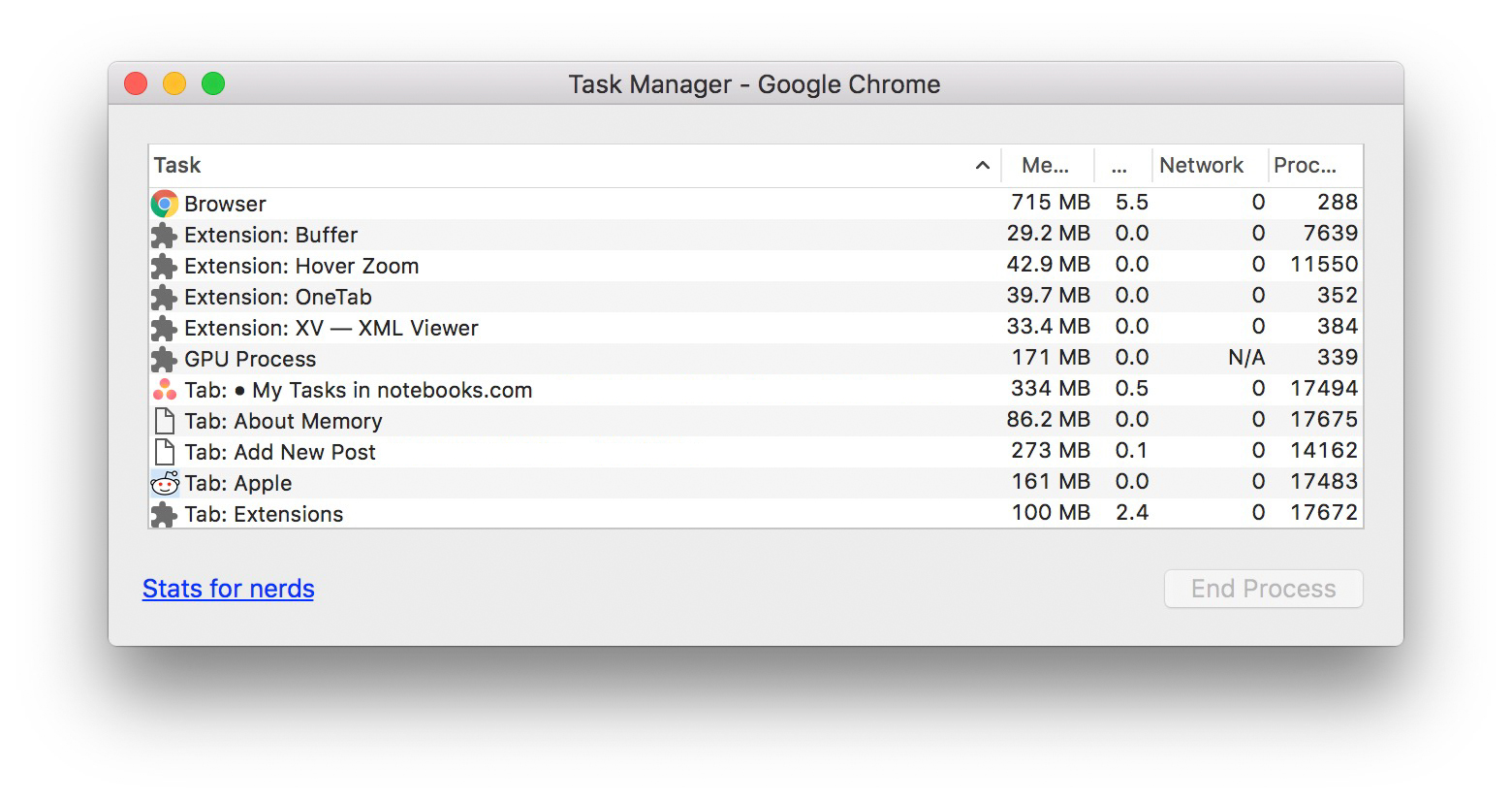Click puzzle icon next to Tab: Extensions

pyautogui.click(x=165, y=514)
